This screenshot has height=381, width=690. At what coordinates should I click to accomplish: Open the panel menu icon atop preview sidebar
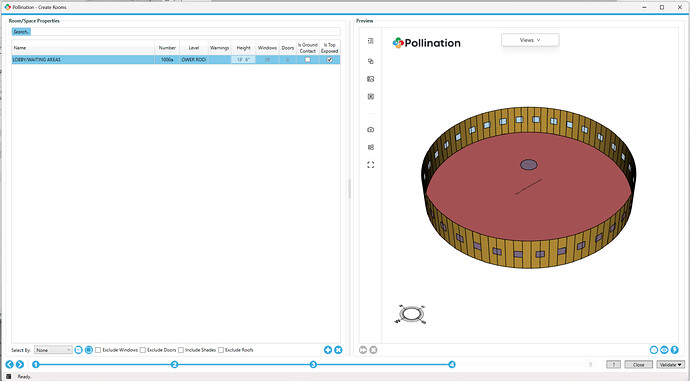pyautogui.click(x=371, y=40)
